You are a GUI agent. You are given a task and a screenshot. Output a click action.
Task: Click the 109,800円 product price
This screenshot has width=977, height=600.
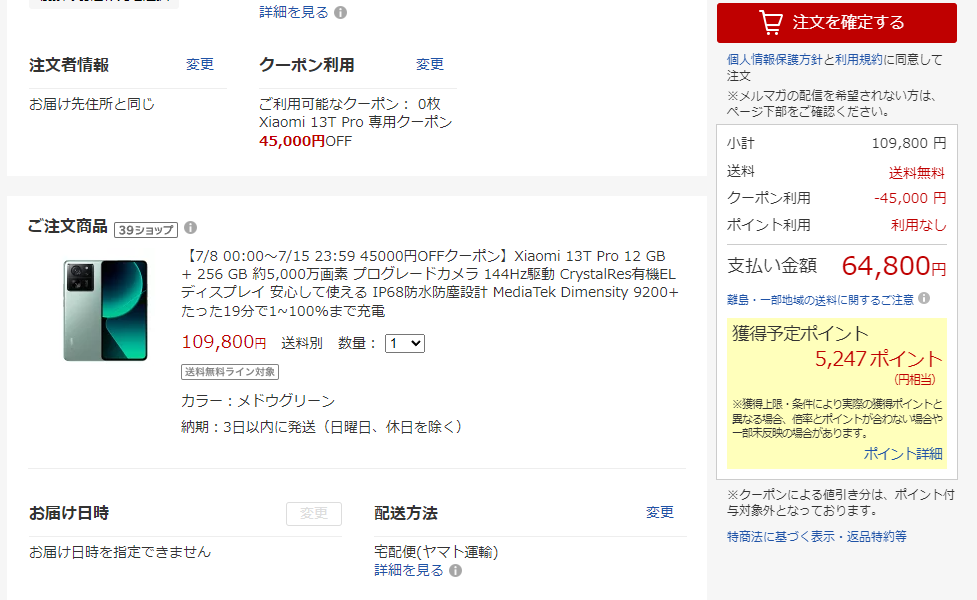click(224, 342)
